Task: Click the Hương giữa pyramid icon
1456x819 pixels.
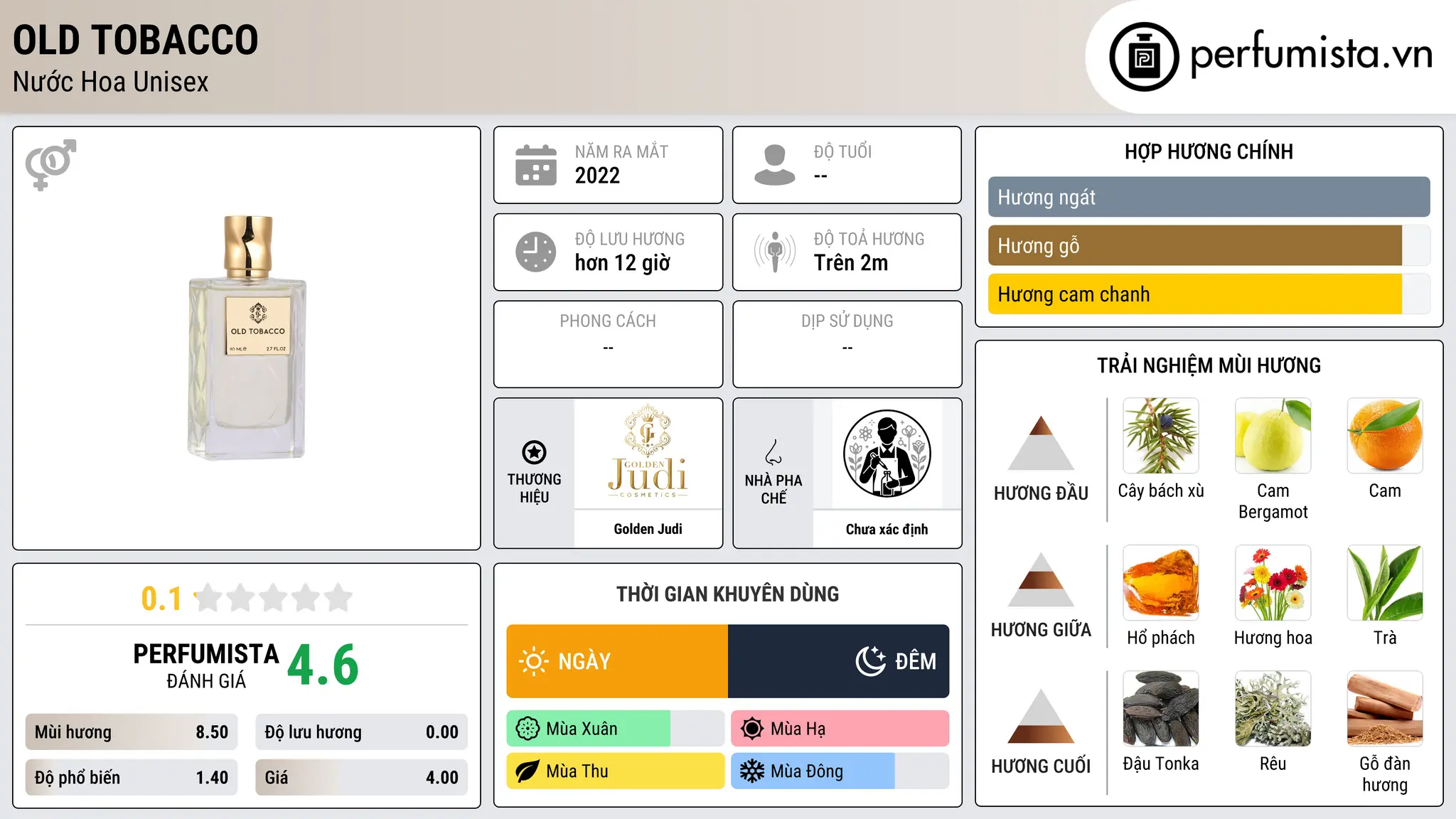Action: click(x=1041, y=579)
